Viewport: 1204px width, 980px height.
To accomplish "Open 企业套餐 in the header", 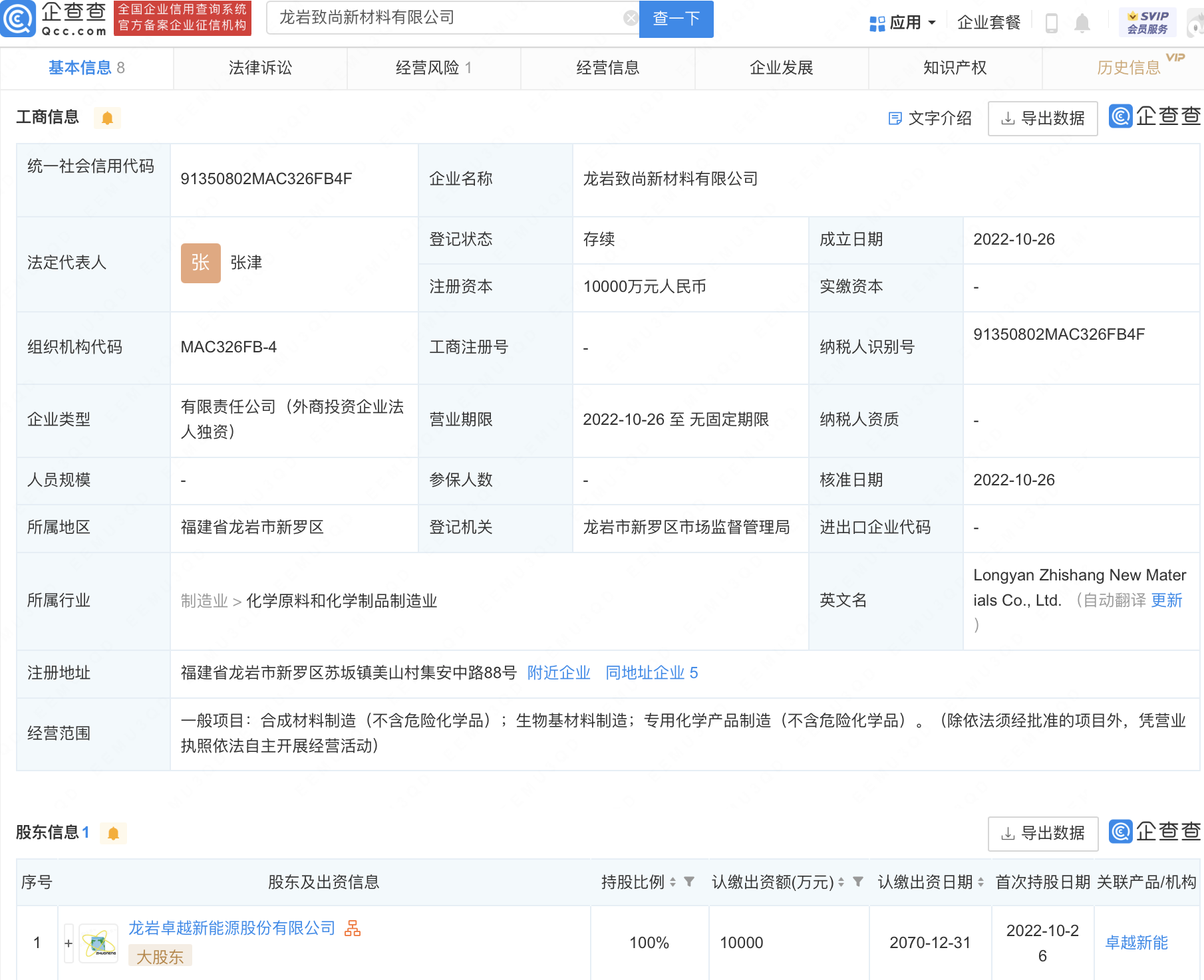I will (x=988, y=23).
